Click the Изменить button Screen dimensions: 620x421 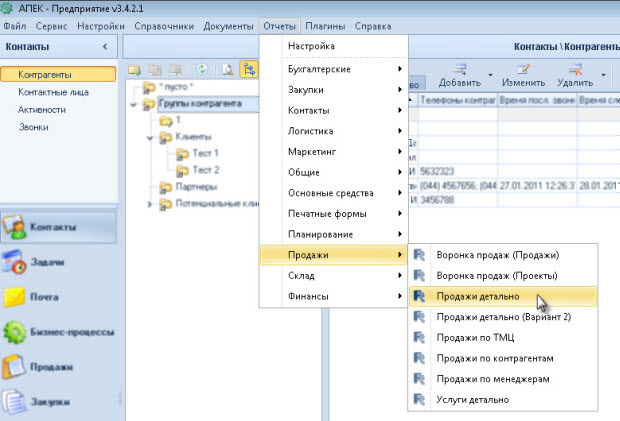[x=523, y=75]
